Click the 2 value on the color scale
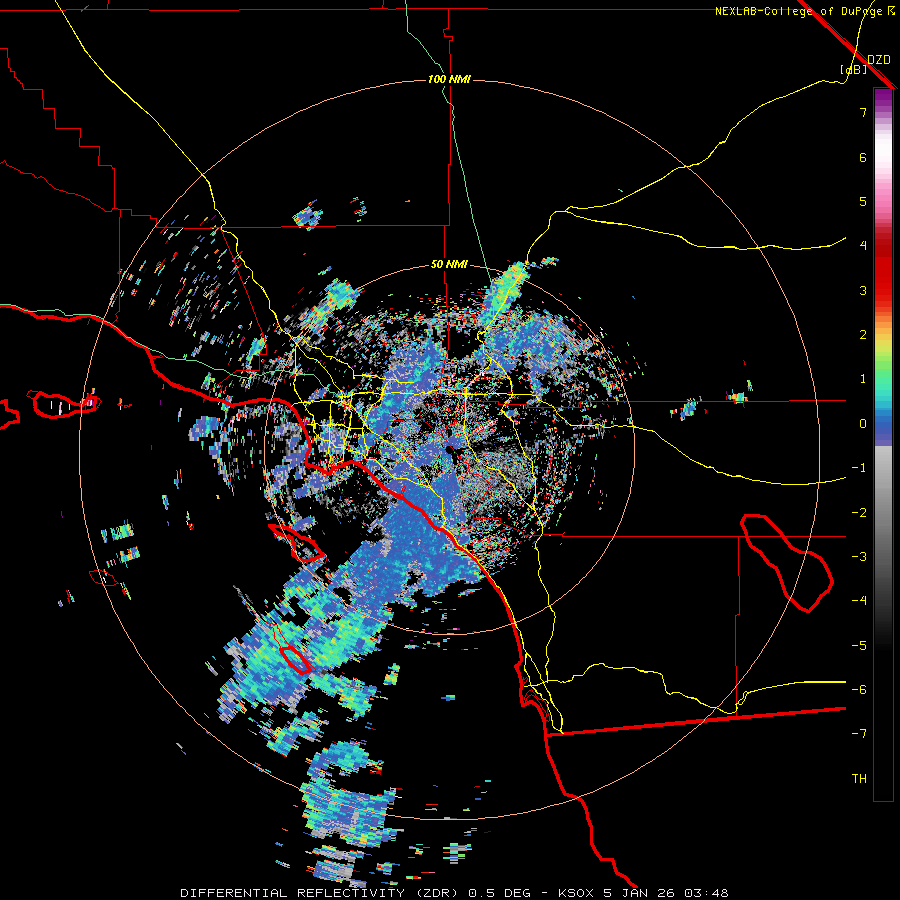 click(863, 335)
